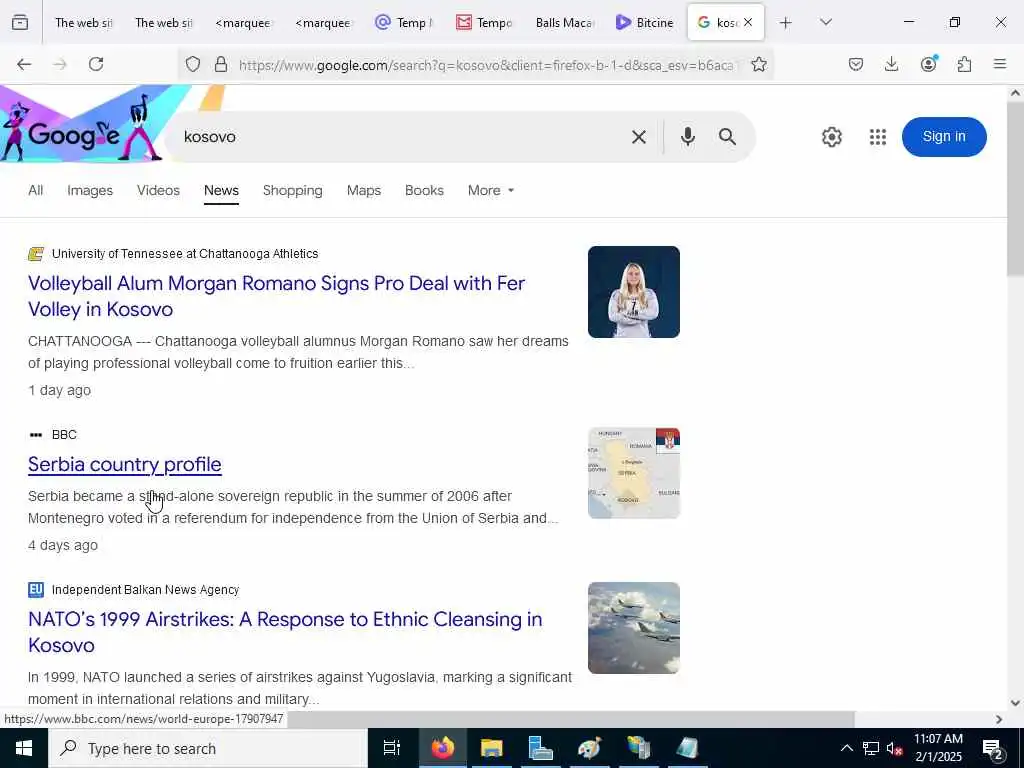1024x768 pixels.
Task: Clear the kosovo search query
Action: (639, 137)
